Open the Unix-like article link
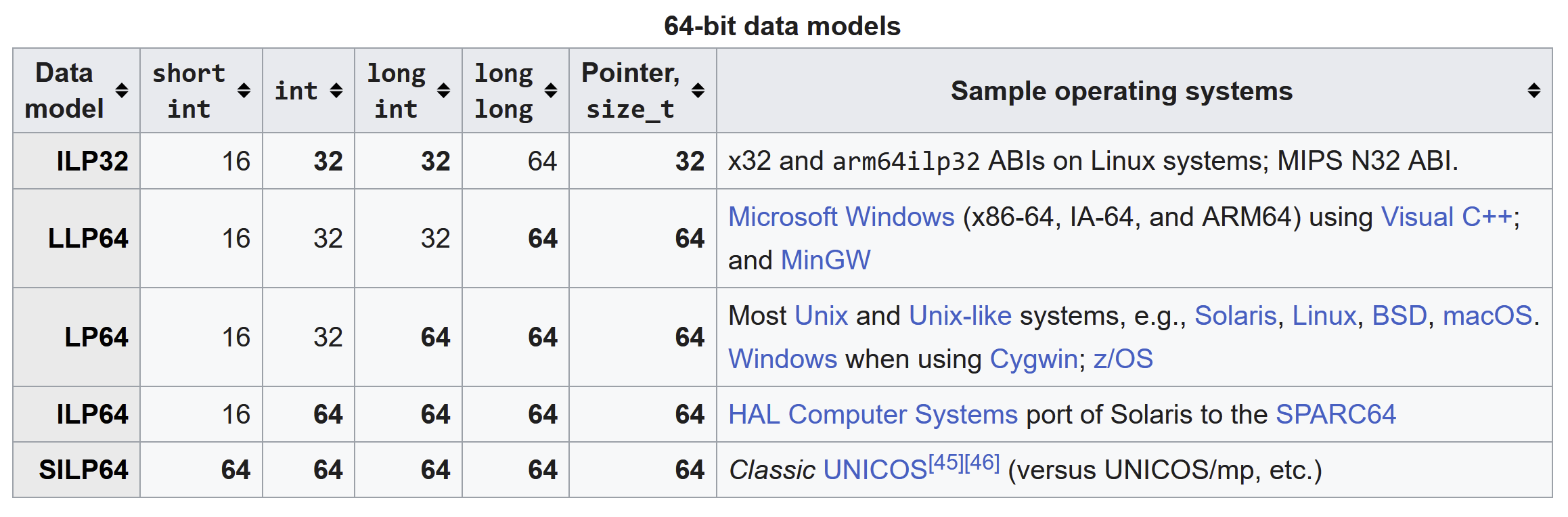 tap(960, 316)
